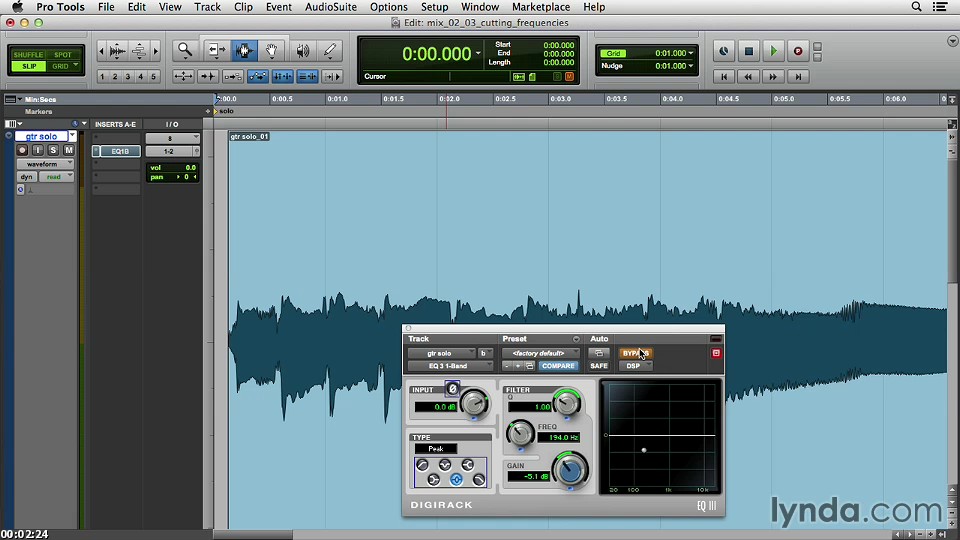Open the DSP format dropdown
This screenshot has height=540, width=960.
636,366
